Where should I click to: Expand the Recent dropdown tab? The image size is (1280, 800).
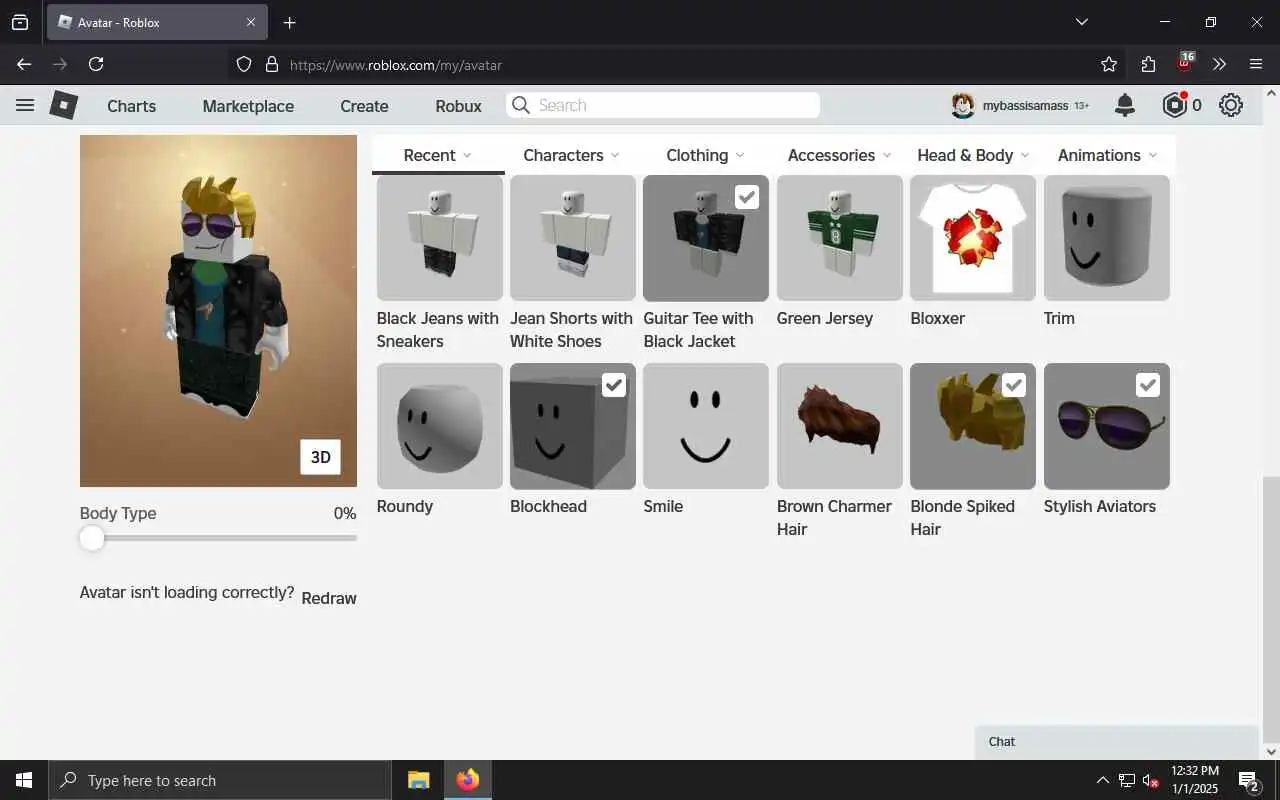click(438, 155)
